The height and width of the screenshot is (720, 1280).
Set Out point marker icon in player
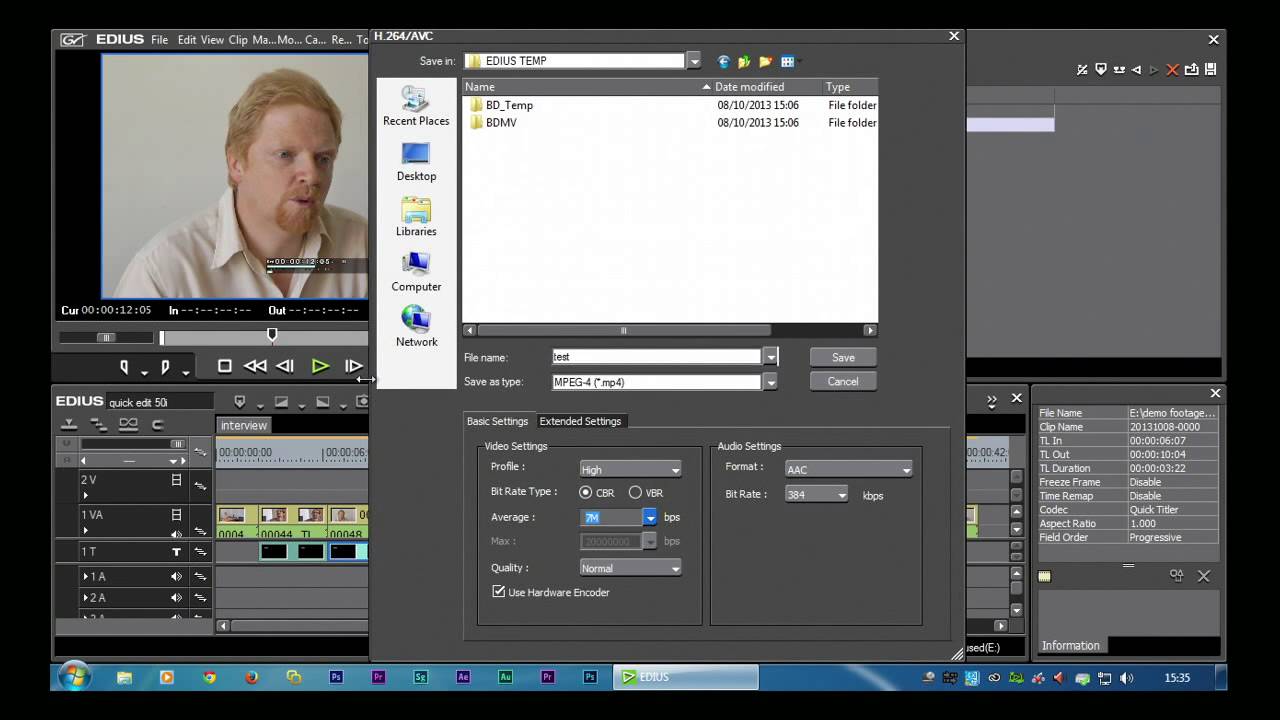tap(165, 367)
